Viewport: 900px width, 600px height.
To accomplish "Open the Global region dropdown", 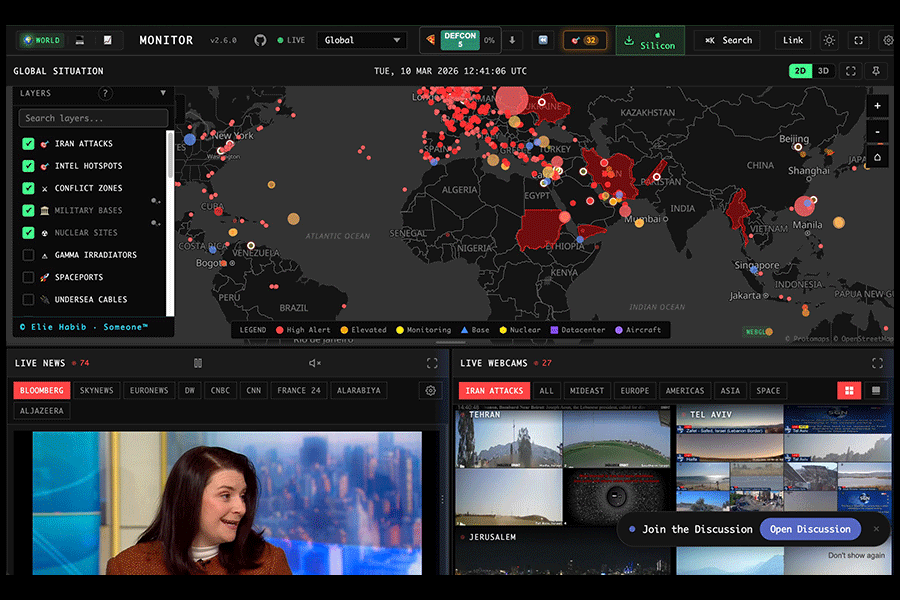I will 361,40.
